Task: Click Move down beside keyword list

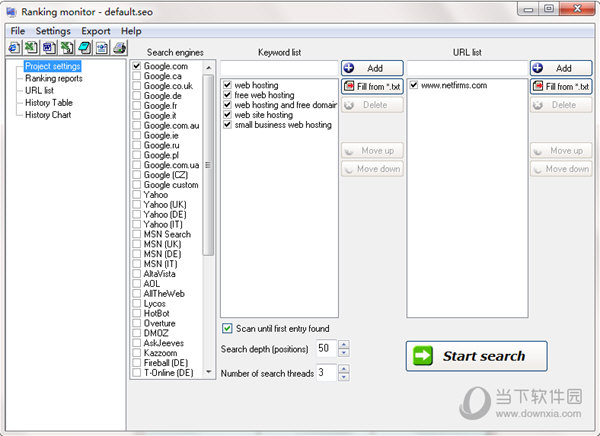Action: click(x=372, y=169)
